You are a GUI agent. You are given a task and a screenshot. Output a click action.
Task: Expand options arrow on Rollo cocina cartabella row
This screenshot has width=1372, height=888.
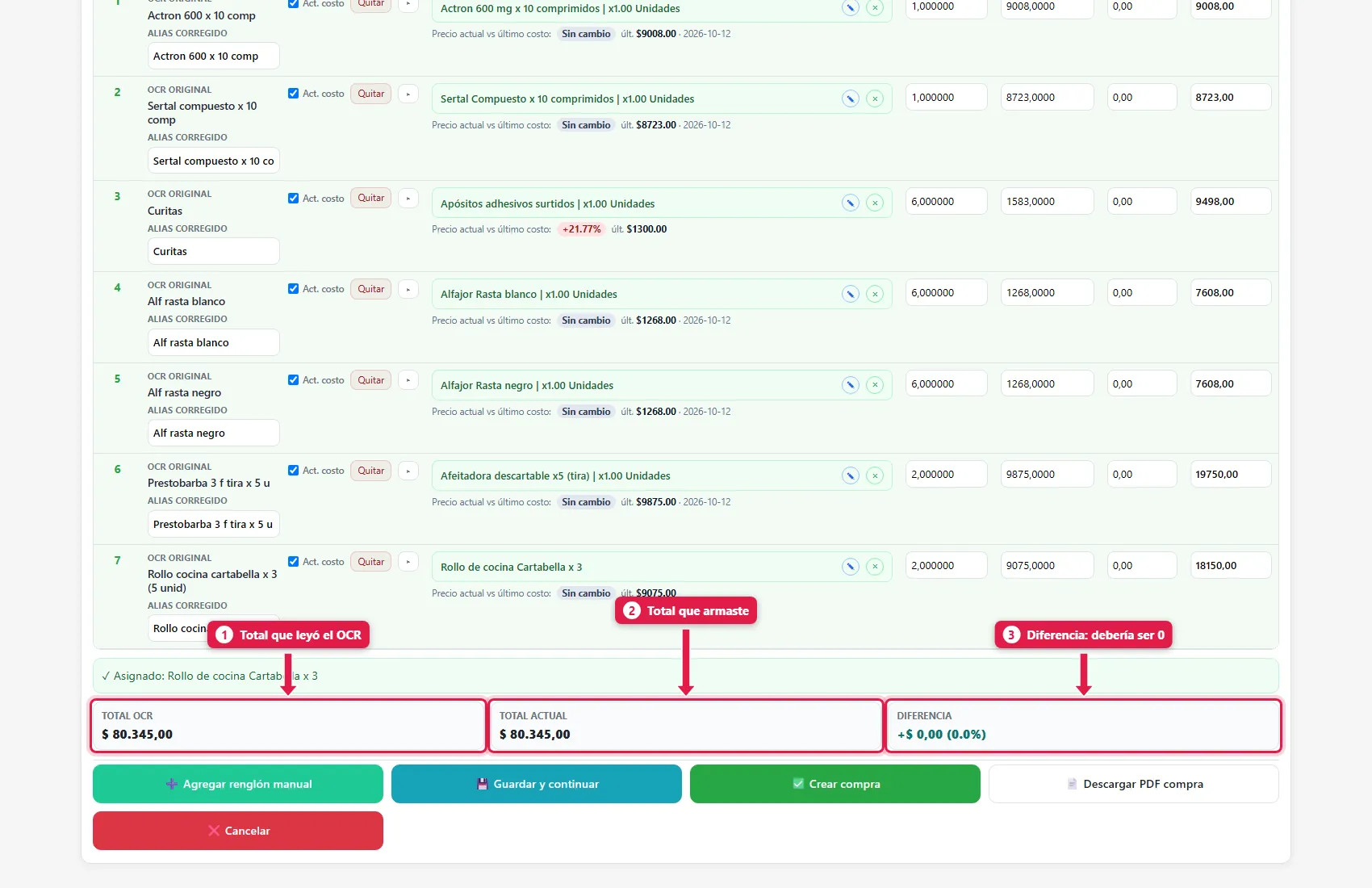click(x=408, y=562)
